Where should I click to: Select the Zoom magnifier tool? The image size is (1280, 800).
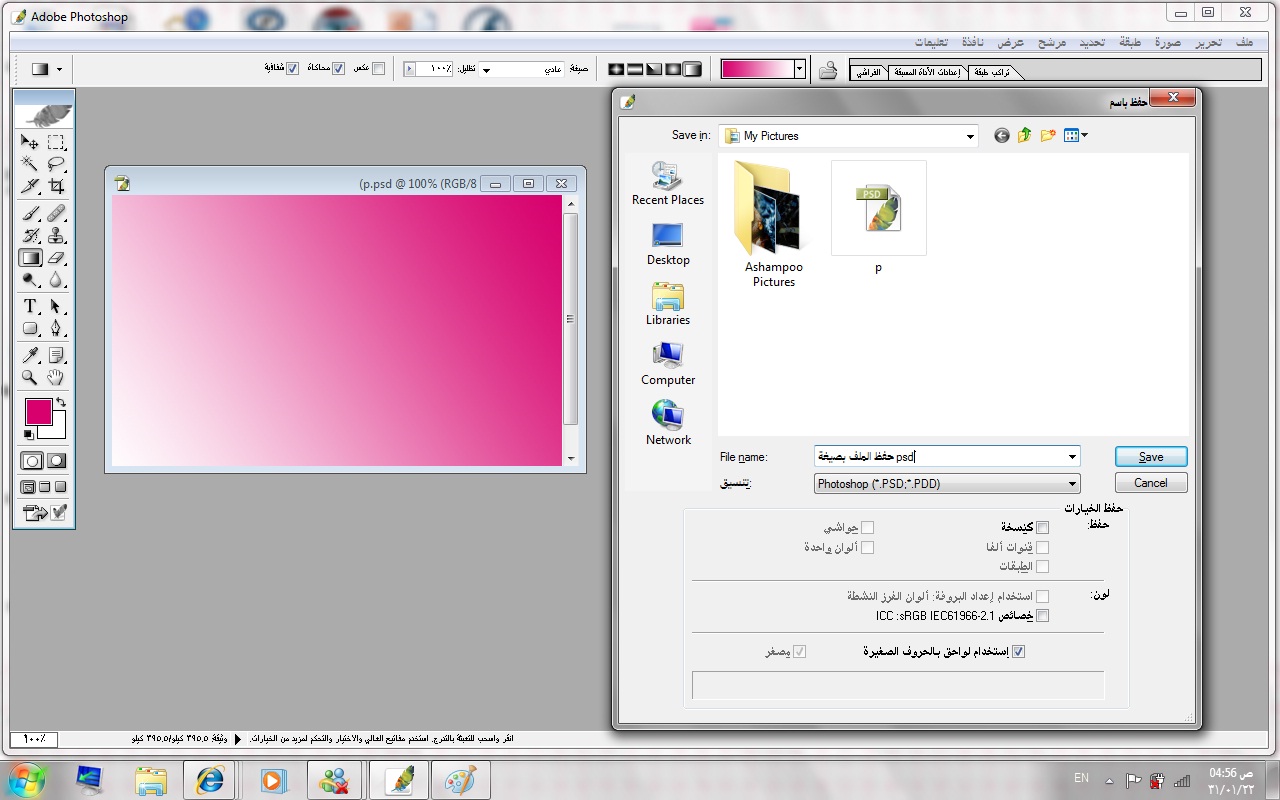click(30, 377)
